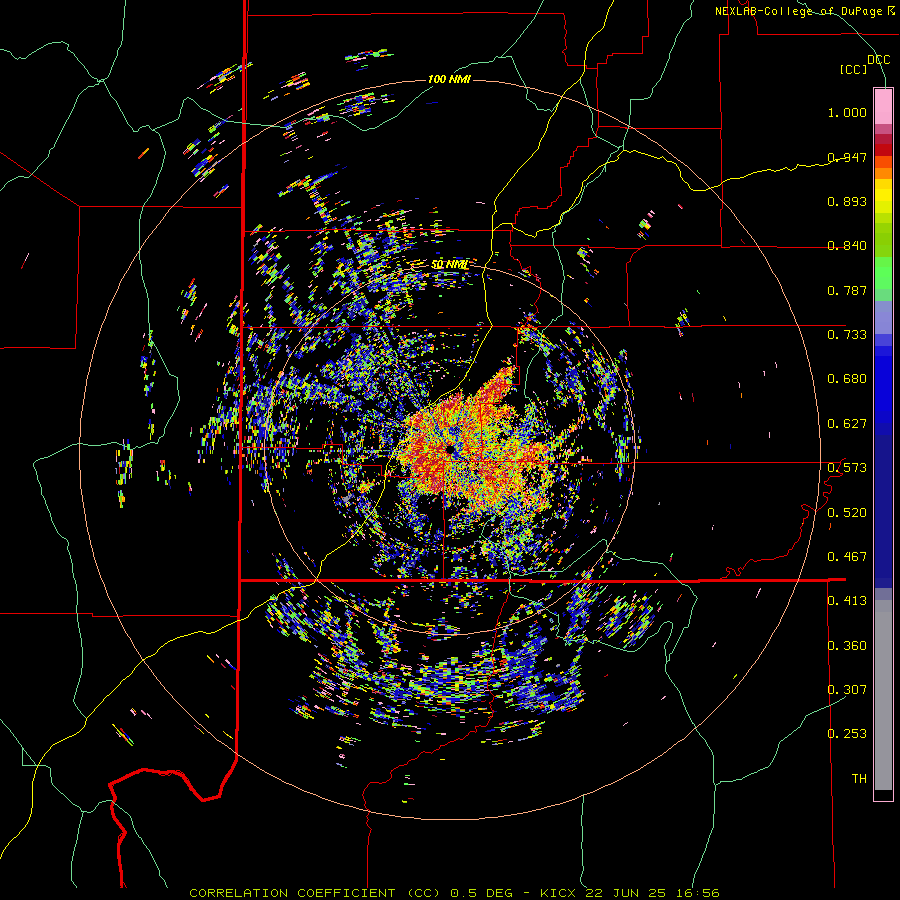
Task: Pick the red segment of the color bar
Action: [883, 149]
